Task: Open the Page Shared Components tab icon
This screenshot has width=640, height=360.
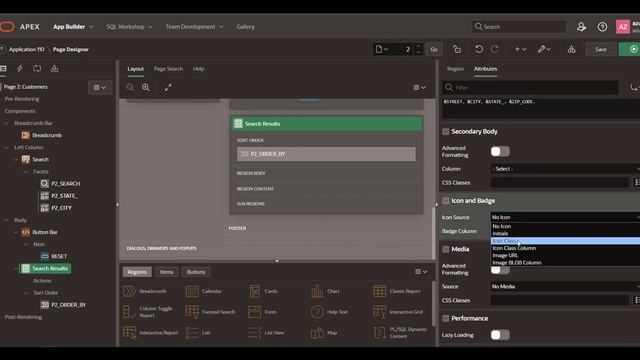Action: (54, 69)
